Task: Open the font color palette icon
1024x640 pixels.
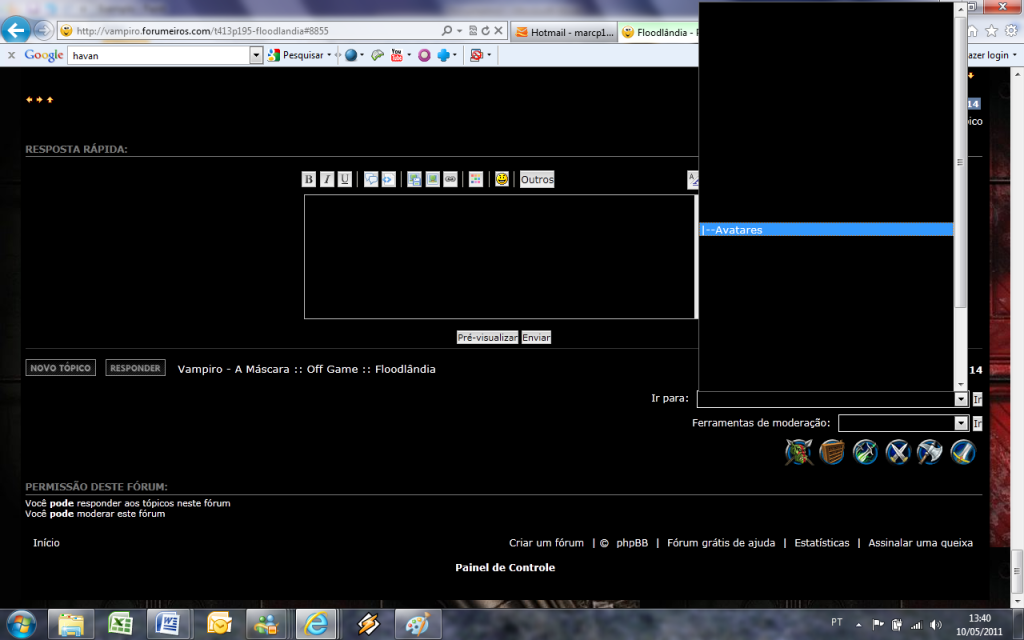Action: click(x=475, y=179)
